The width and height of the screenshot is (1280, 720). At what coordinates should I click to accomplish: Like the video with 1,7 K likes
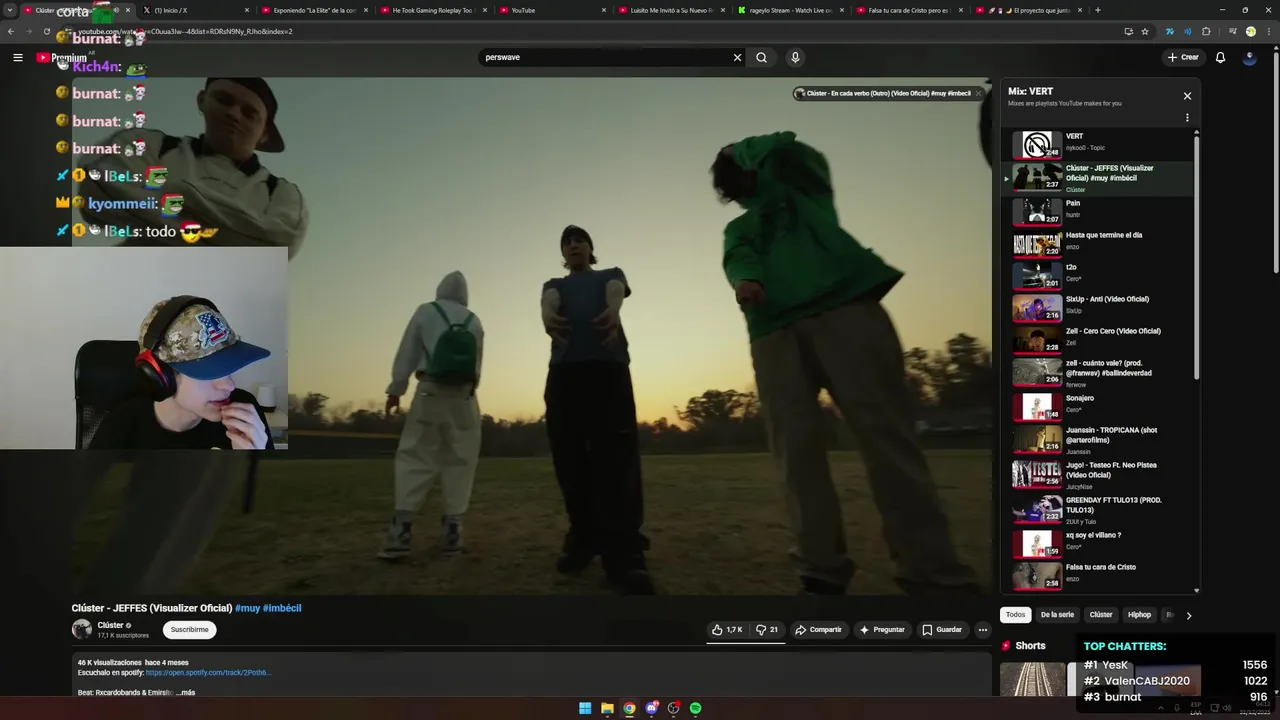point(727,630)
